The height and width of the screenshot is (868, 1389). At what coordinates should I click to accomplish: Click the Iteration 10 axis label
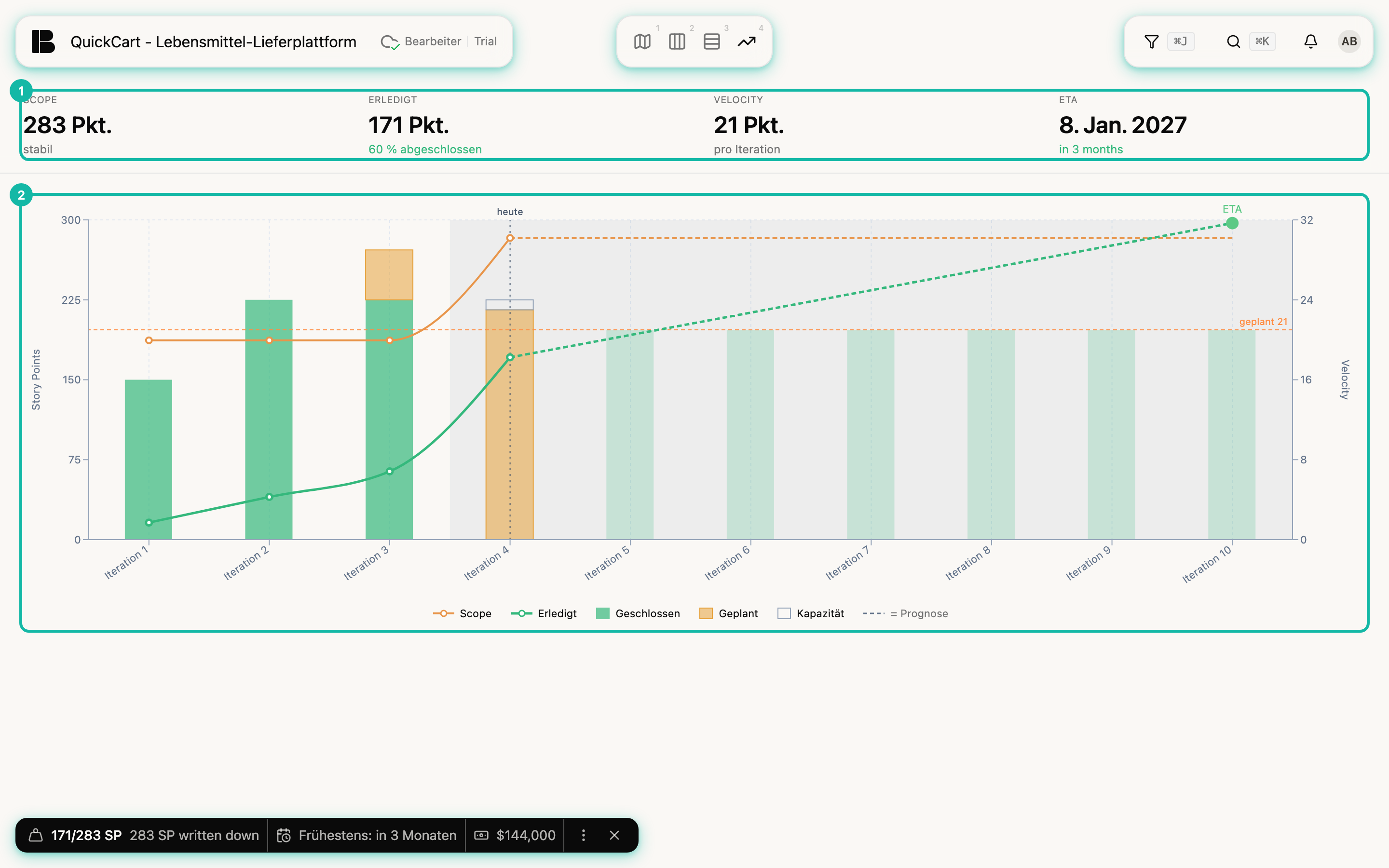coord(1207,564)
